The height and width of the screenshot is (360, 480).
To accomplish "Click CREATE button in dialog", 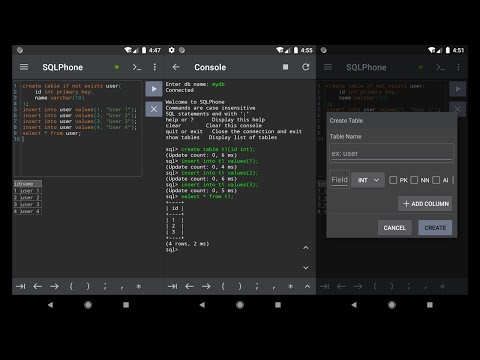I will pyautogui.click(x=435, y=228).
